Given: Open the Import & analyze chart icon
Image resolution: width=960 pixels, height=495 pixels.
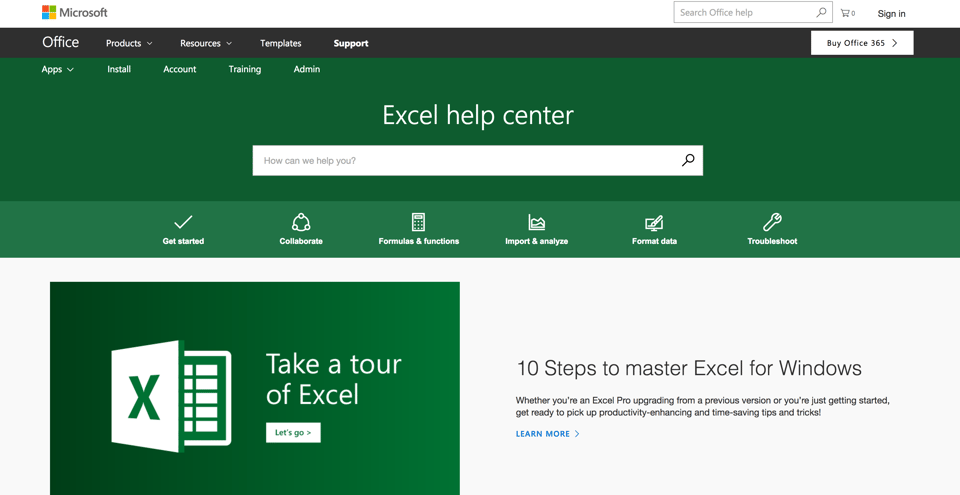Looking at the screenshot, I should pos(537,222).
